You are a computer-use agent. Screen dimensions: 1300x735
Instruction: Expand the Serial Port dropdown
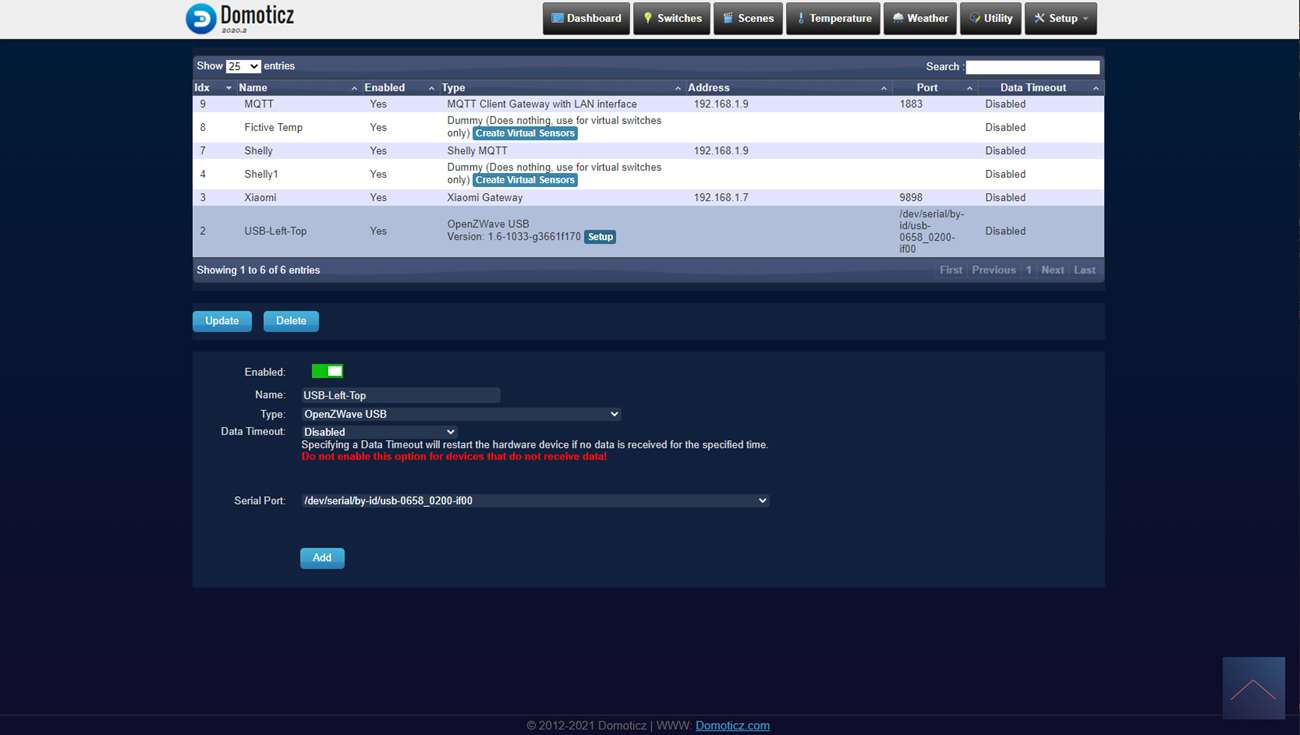tap(535, 500)
